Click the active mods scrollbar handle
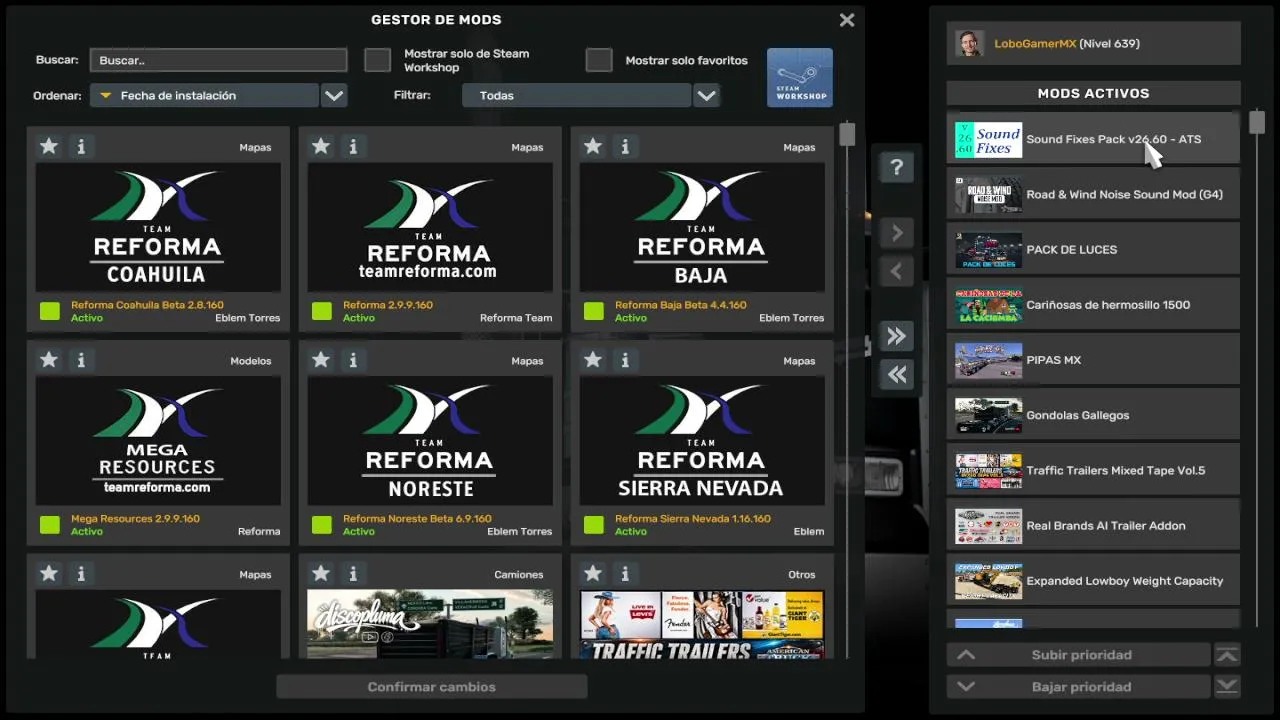 click(x=1257, y=123)
